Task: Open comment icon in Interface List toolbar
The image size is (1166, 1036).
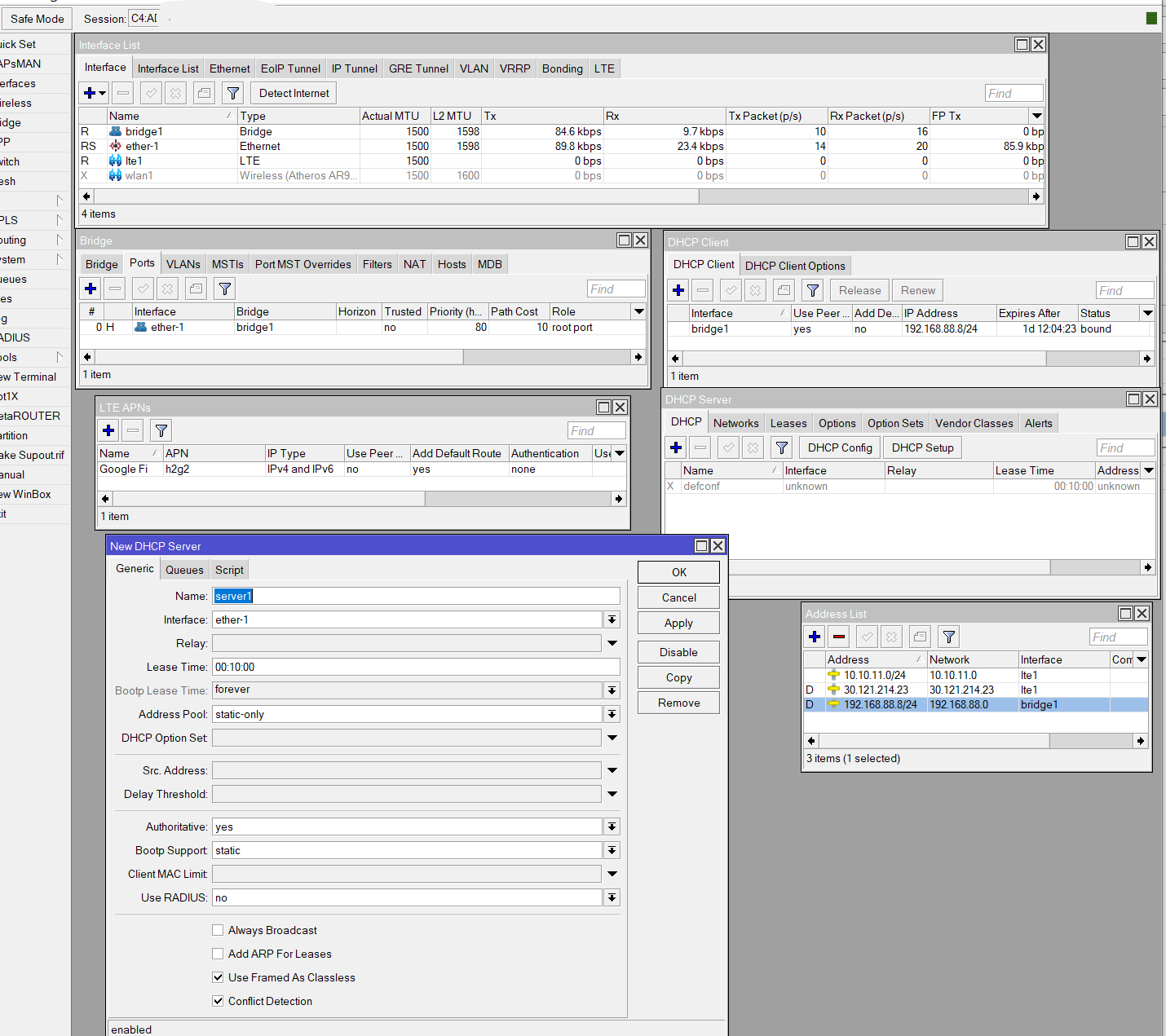Action: 204,93
